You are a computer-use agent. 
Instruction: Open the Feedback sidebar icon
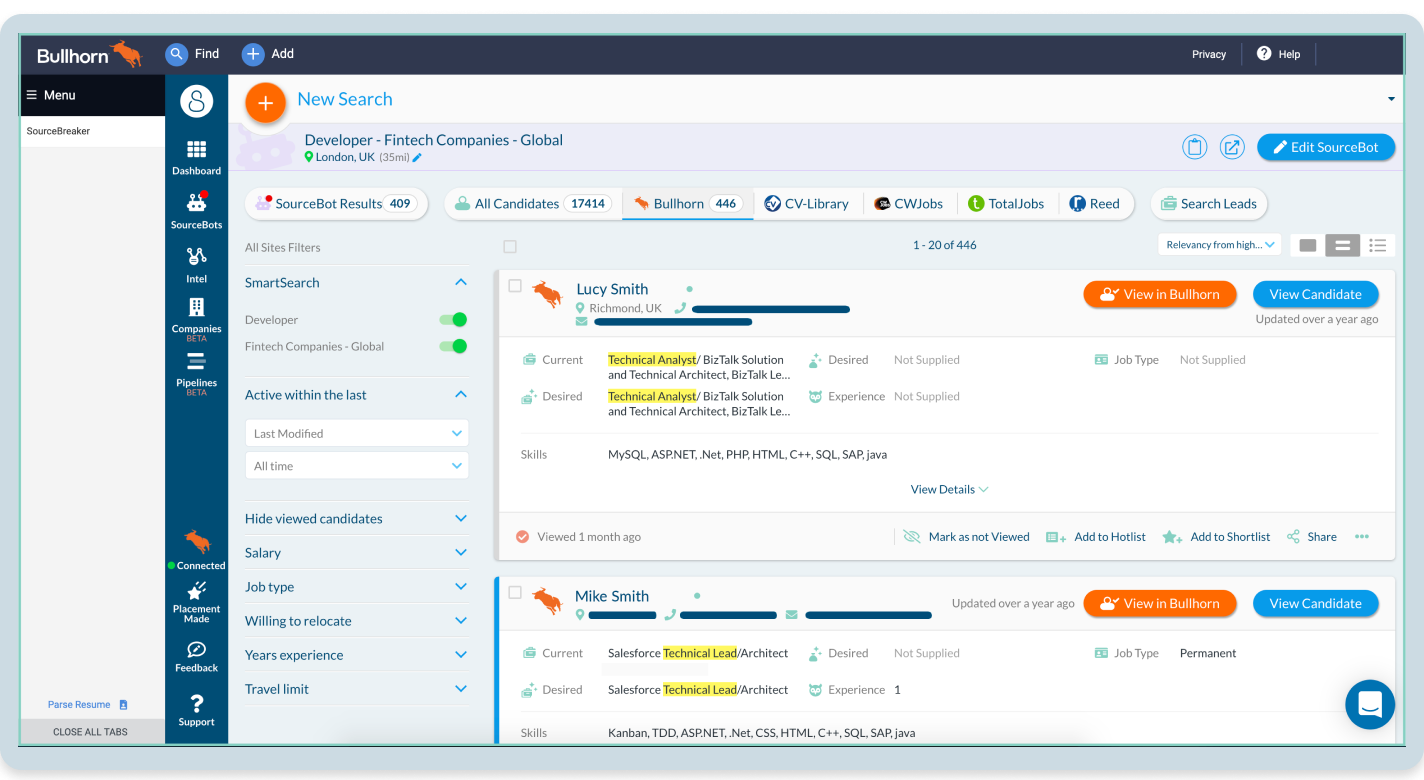point(196,656)
